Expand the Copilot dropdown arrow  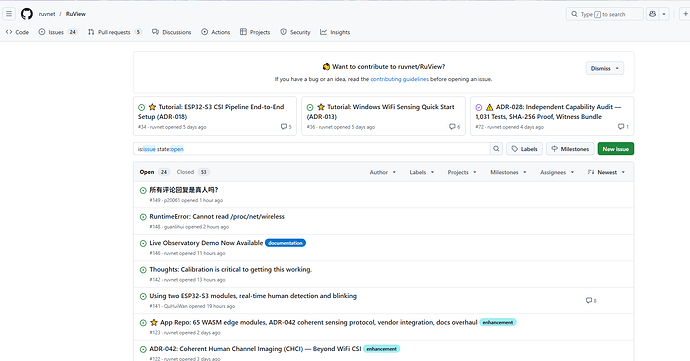tap(664, 14)
